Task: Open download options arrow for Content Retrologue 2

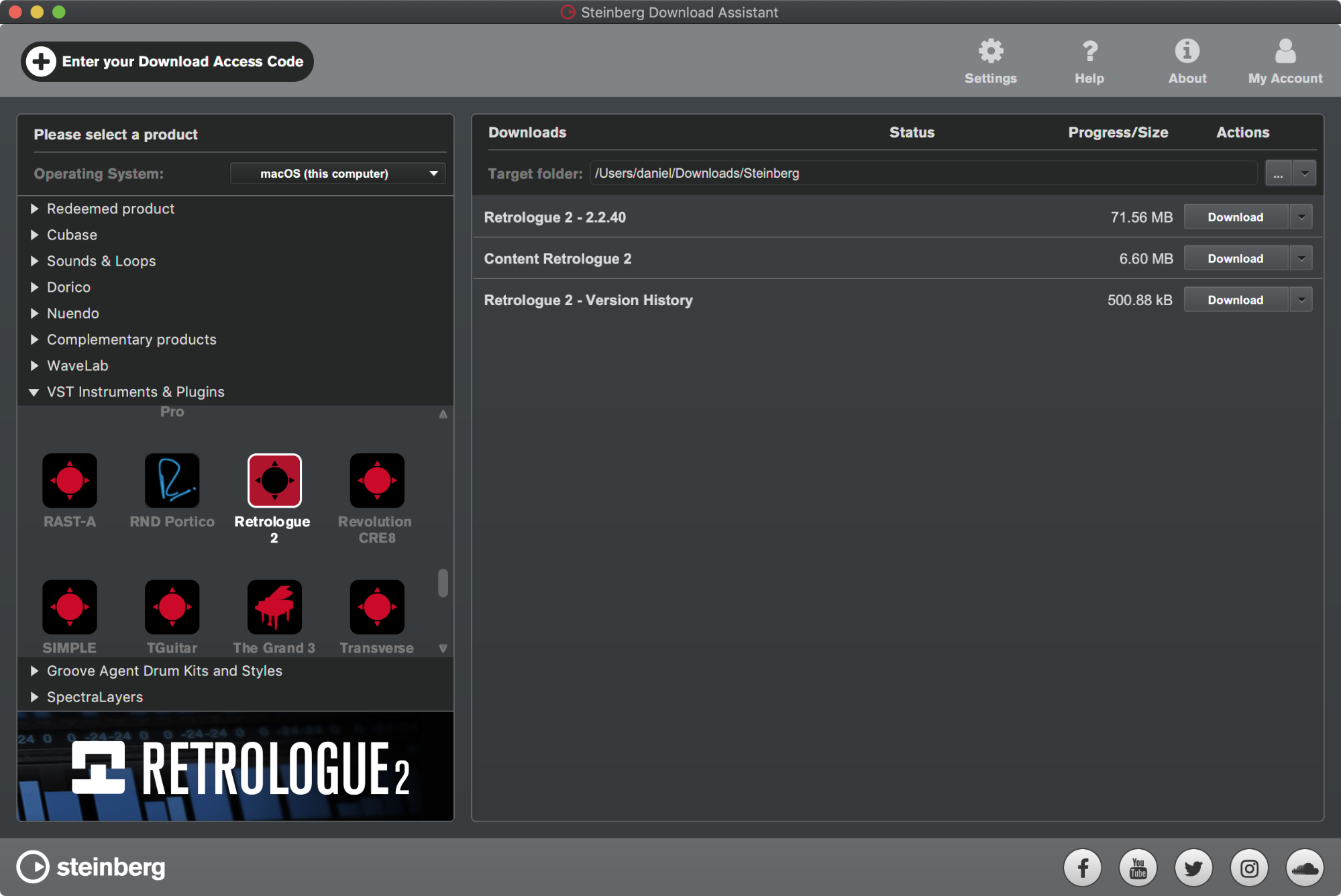Action: (x=1301, y=259)
